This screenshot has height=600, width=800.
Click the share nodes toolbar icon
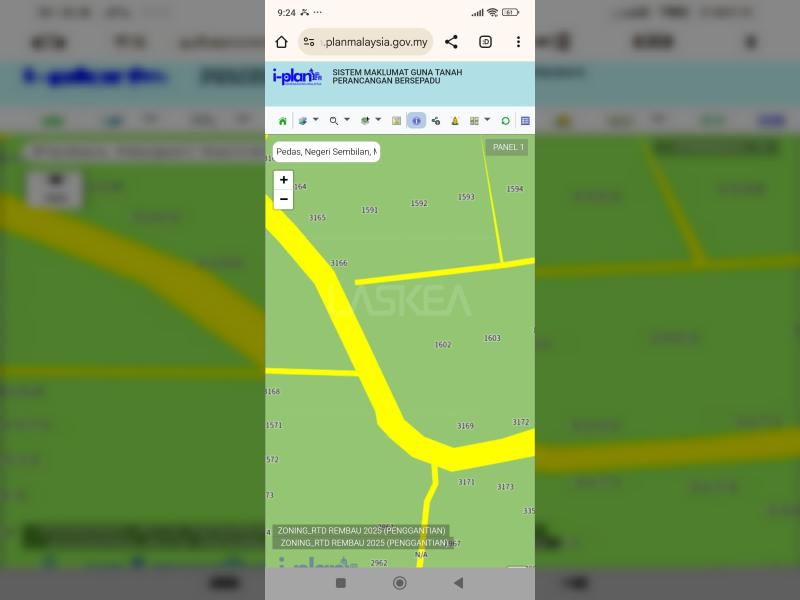tap(436, 121)
